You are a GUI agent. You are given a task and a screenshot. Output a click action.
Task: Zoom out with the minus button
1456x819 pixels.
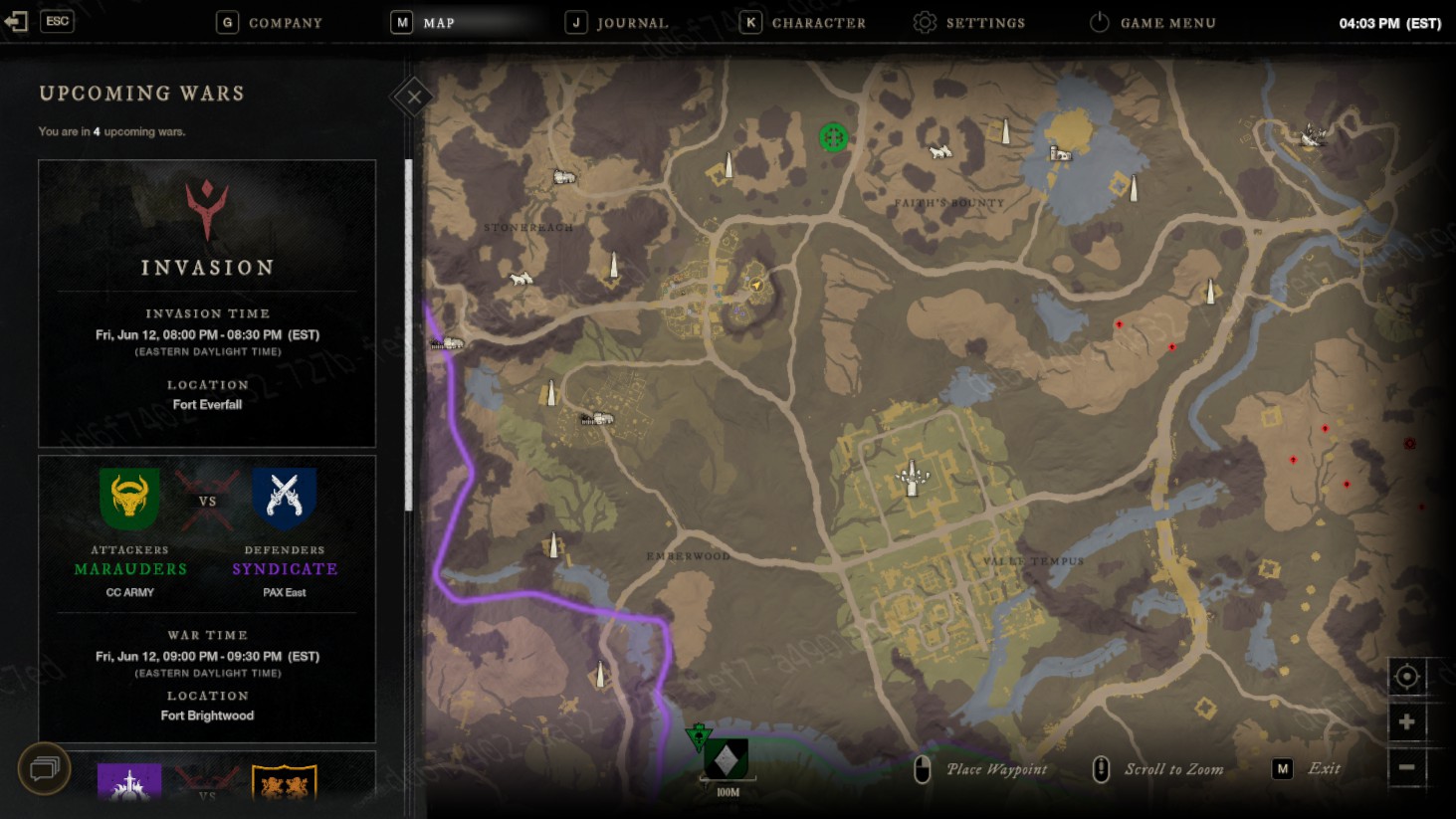(1406, 767)
